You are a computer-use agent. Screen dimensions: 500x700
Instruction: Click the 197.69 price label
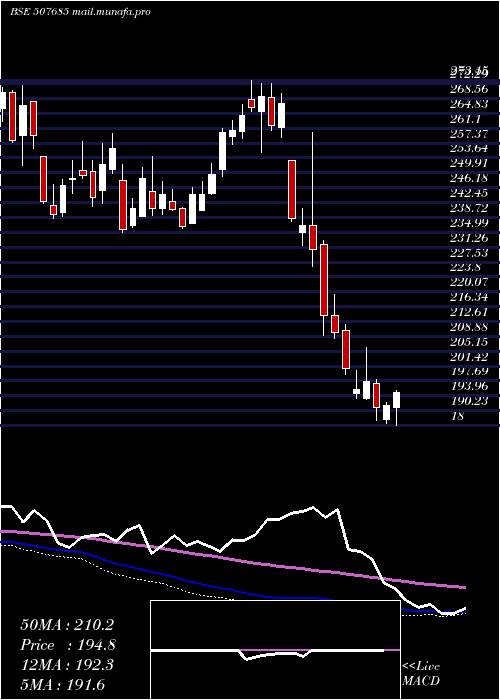tap(468, 371)
